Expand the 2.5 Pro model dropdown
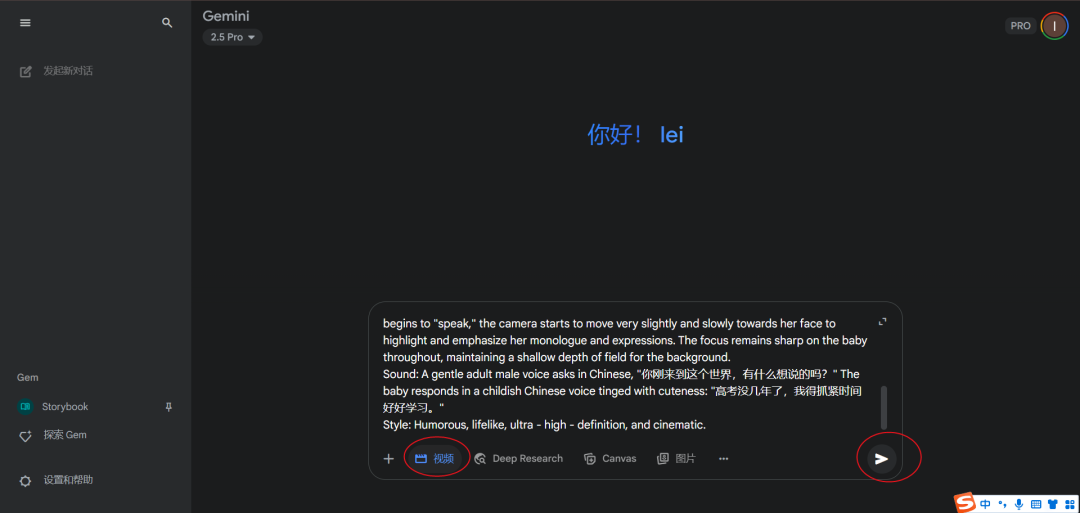1080x513 pixels. pos(233,37)
